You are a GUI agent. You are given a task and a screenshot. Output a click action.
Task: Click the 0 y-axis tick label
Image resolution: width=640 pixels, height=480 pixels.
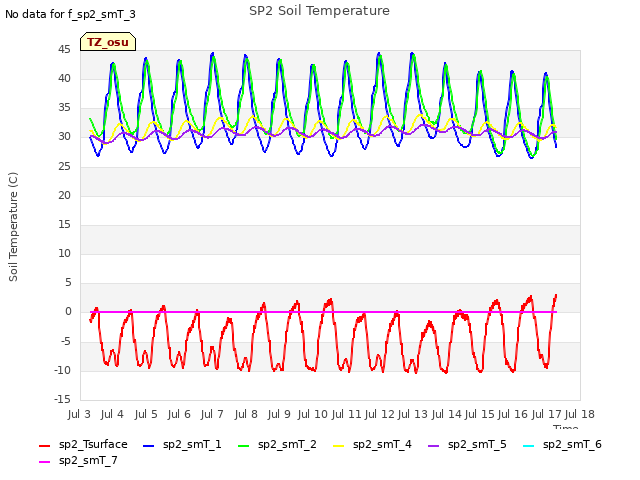[68, 312]
